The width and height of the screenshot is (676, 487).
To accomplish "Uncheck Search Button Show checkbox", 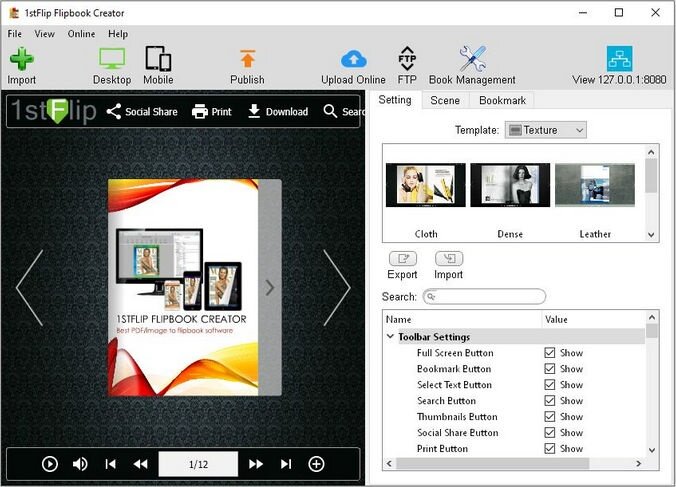I will pos(550,400).
